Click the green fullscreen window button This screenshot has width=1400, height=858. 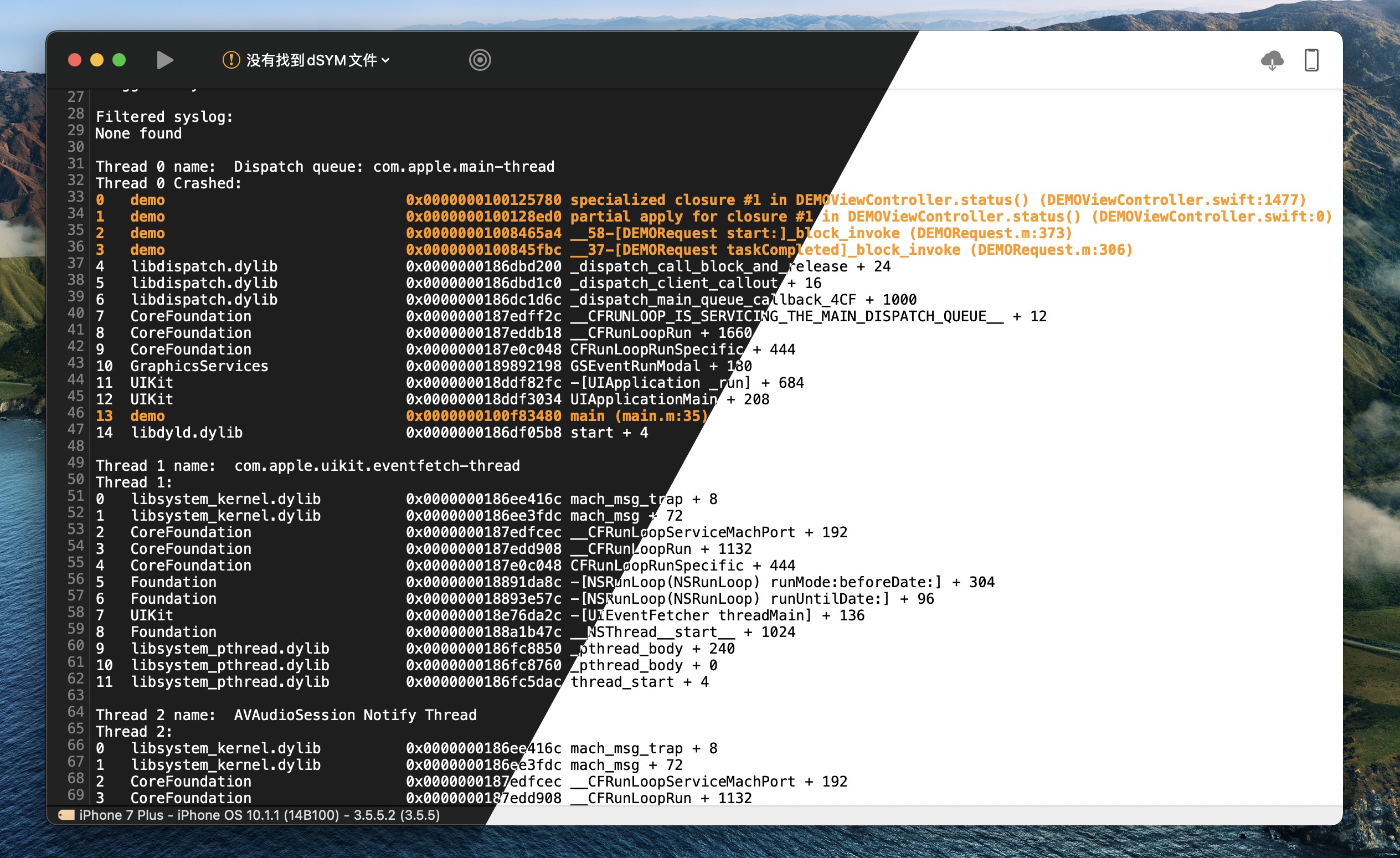119,60
